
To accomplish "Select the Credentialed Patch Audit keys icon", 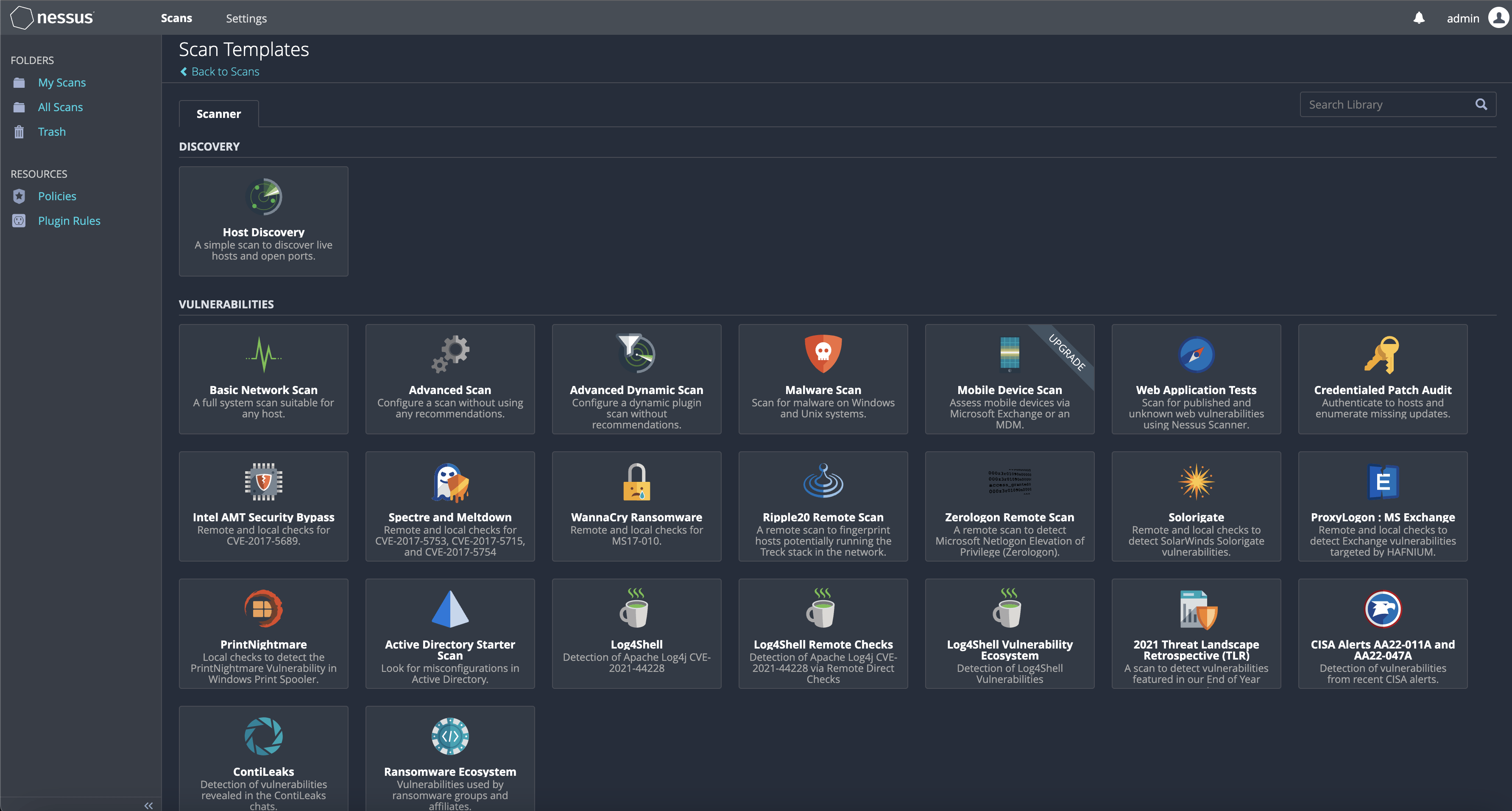I will 1382,354.
